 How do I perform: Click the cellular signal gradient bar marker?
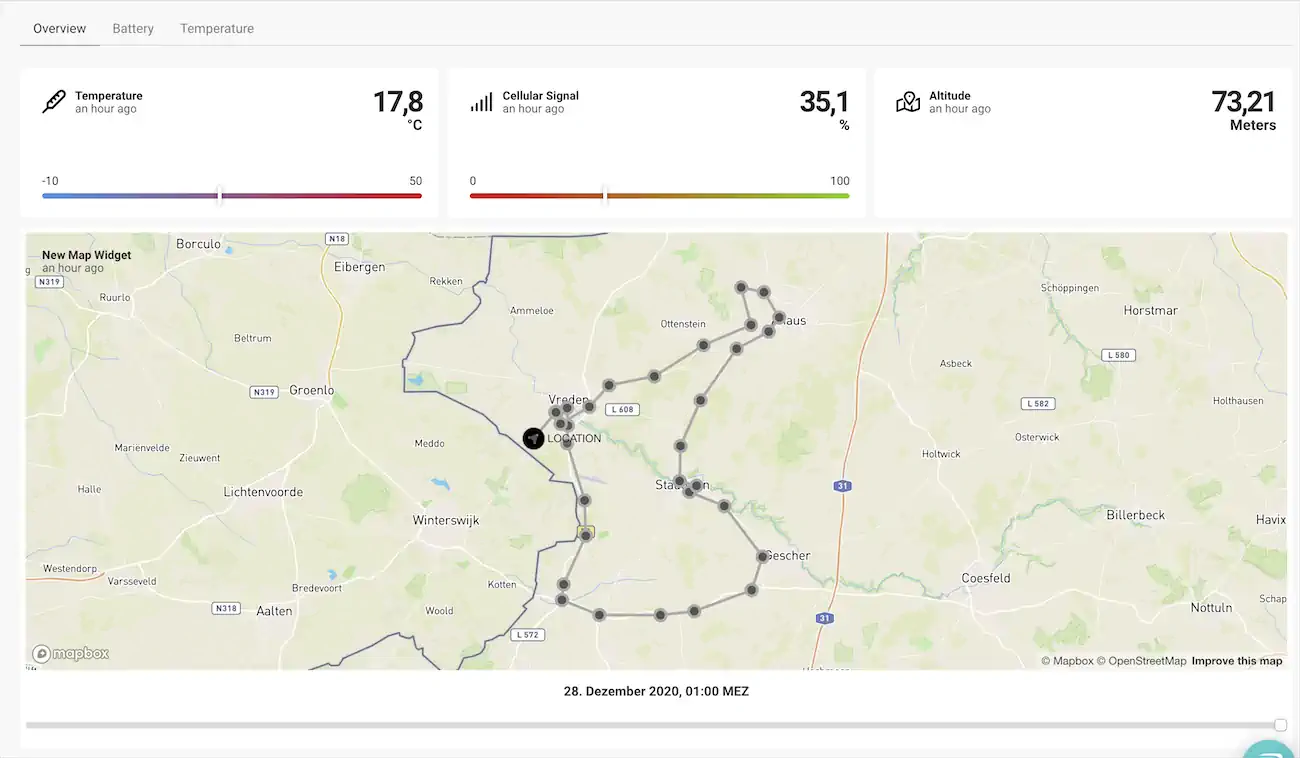point(604,195)
